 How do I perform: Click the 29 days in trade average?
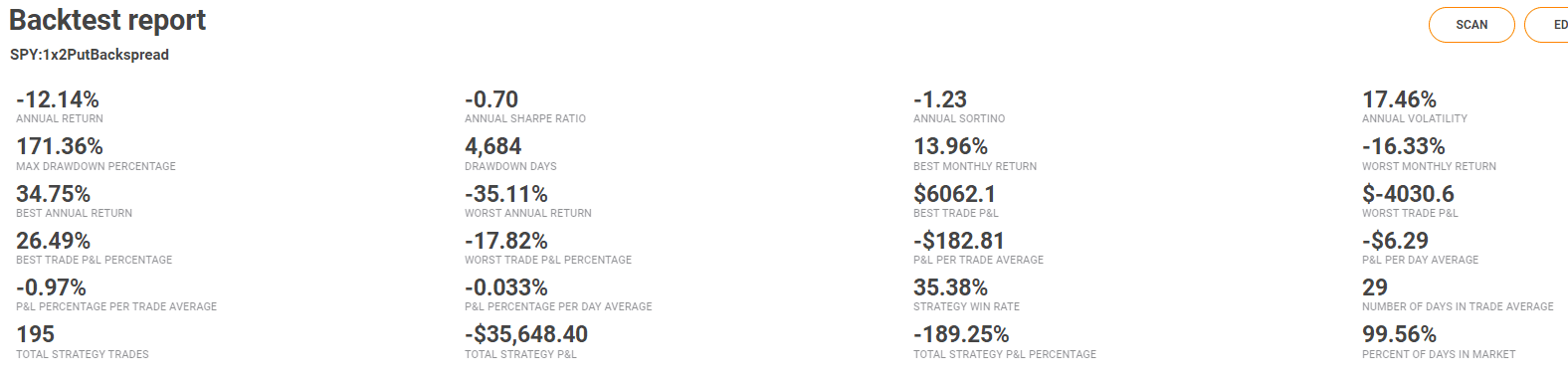[1375, 287]
